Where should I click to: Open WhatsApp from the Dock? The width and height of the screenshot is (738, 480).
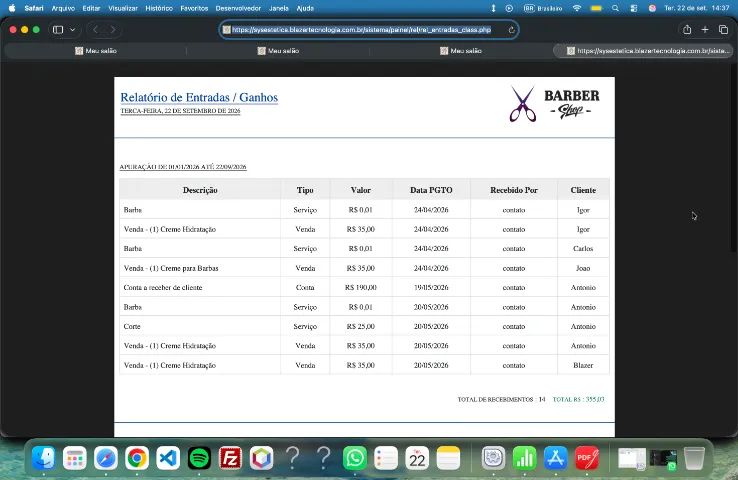coord(354,457)
